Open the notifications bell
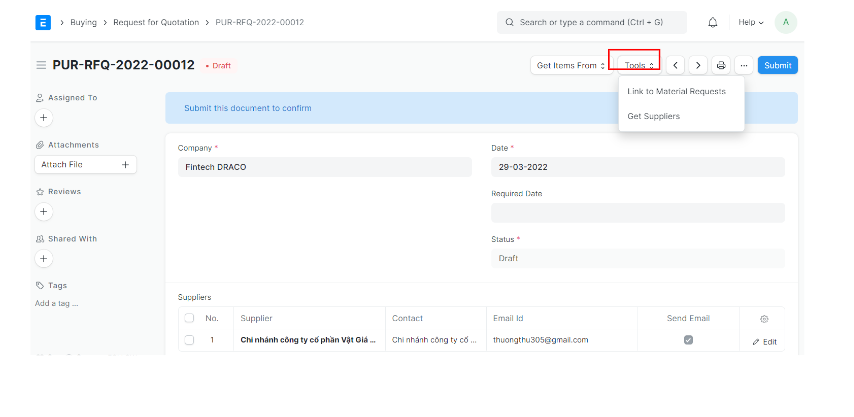 point(713,22)
